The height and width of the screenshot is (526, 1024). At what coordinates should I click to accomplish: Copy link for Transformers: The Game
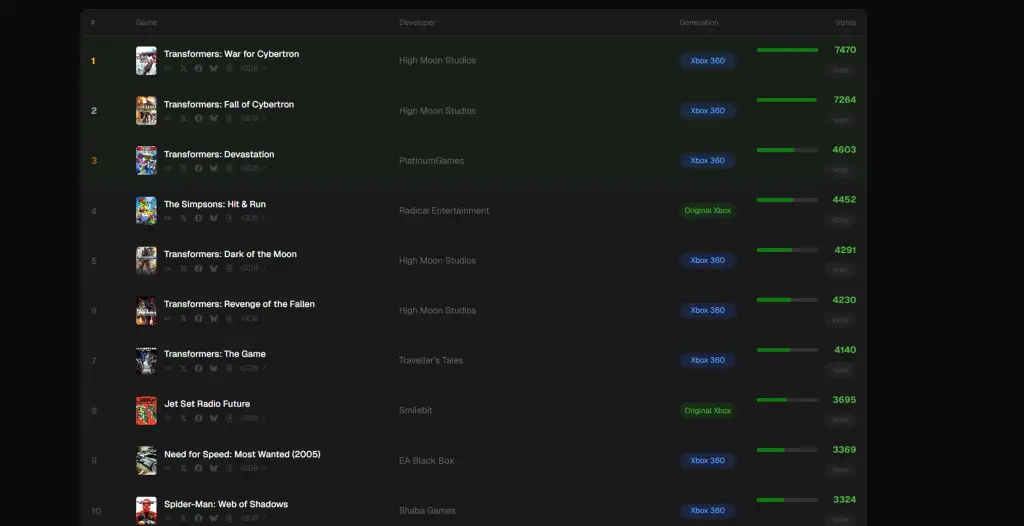[168, 368]
